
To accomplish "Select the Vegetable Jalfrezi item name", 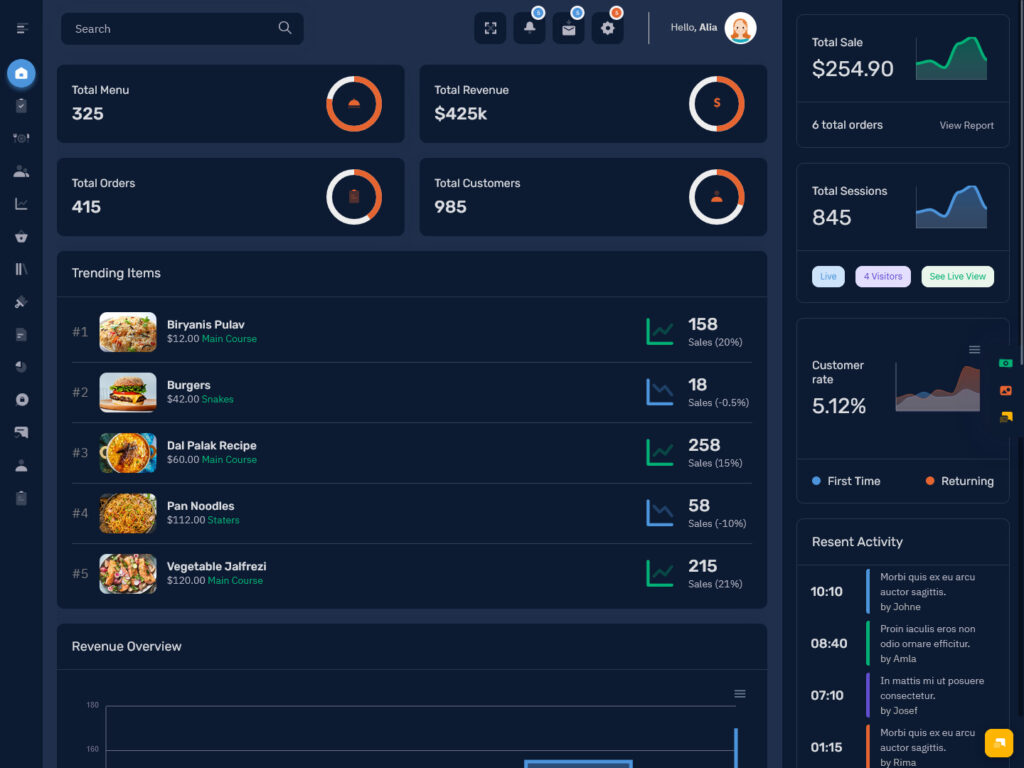I will [x=217, y=566].
